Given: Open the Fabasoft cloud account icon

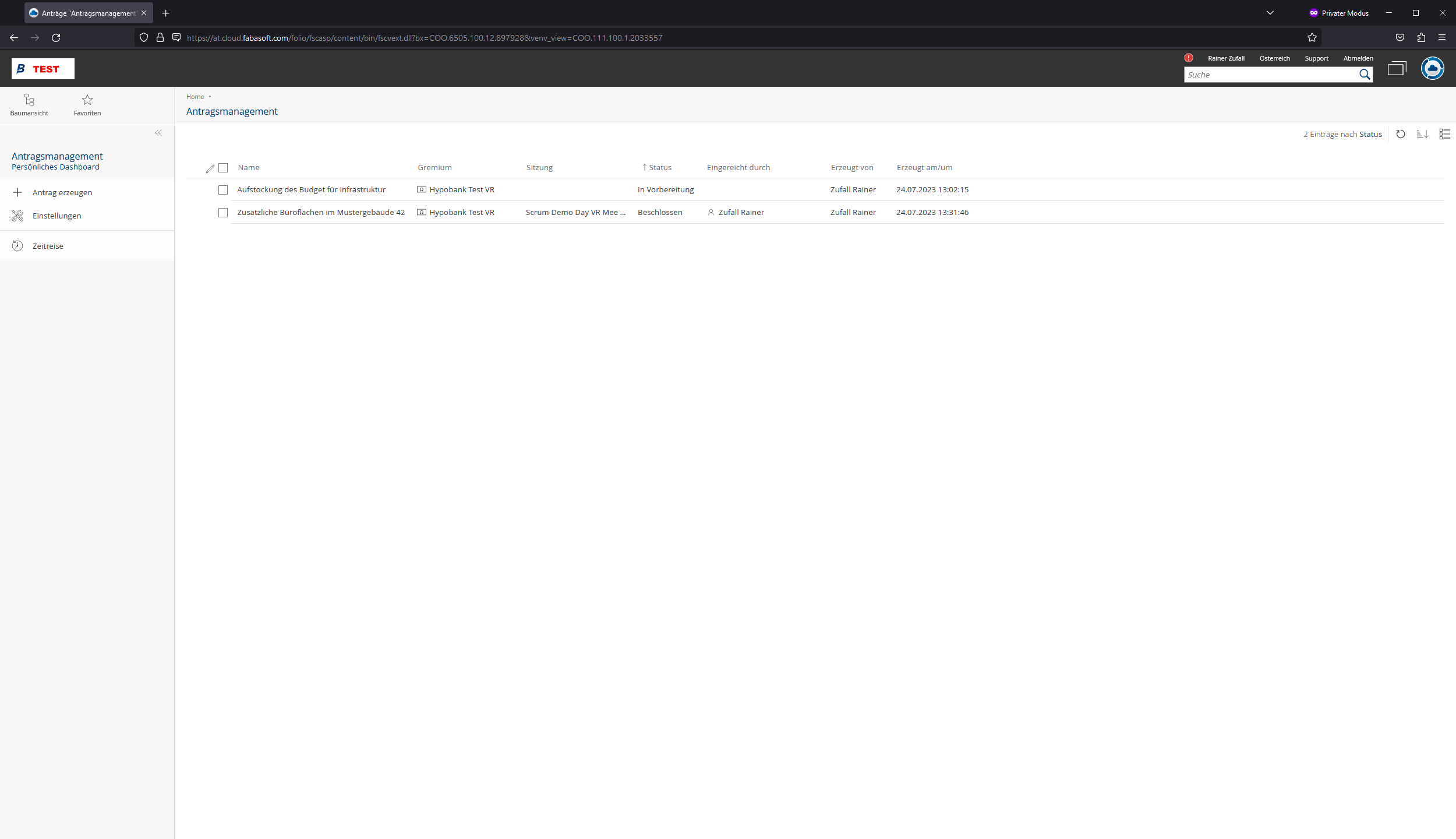Looking at the screenshot, I should tap(1432, 69).
